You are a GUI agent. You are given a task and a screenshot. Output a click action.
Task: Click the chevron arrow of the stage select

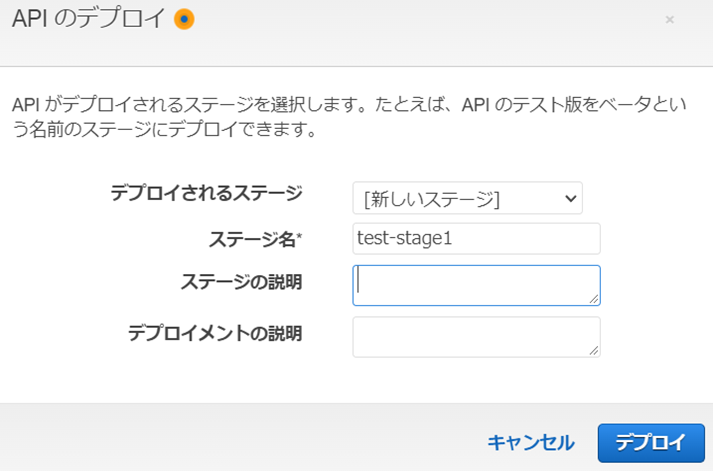coord(571,198)
